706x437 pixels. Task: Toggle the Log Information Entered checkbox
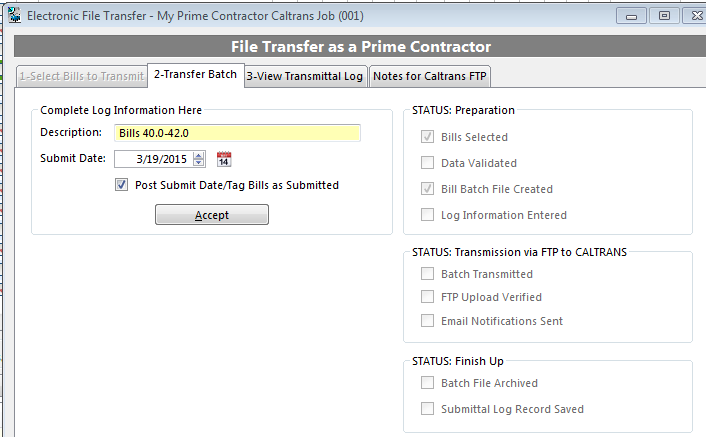click(427, 215)
